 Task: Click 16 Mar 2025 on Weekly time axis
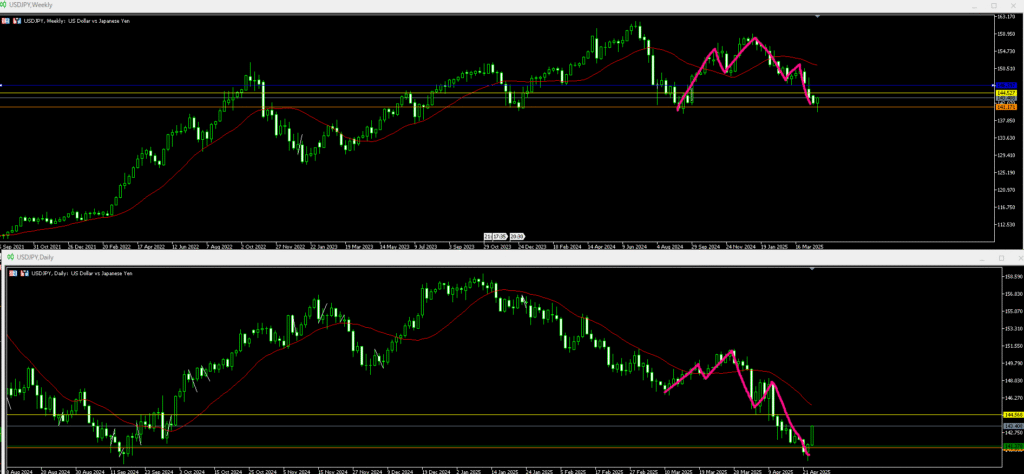(x=809, y=247)
